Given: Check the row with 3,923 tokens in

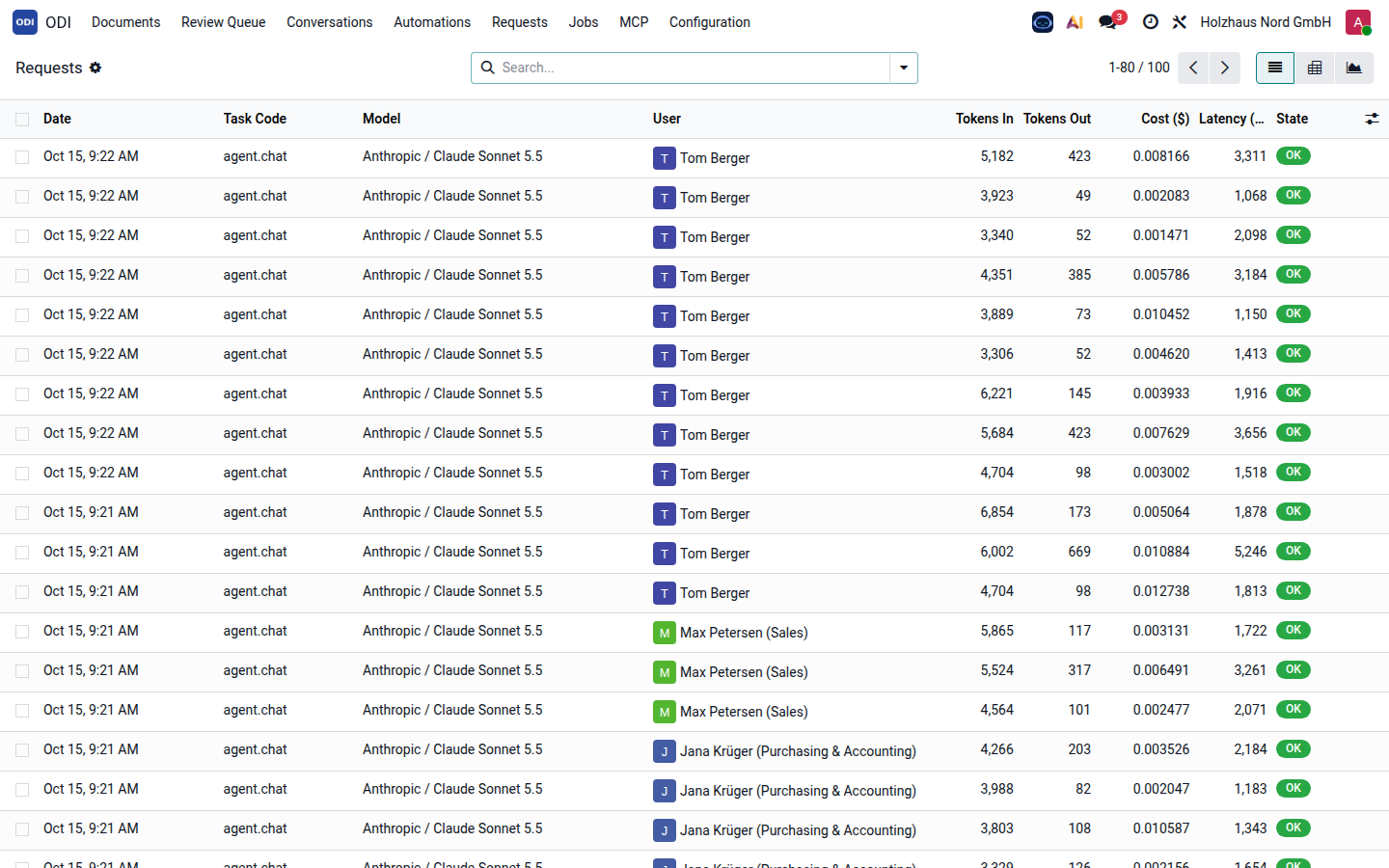Looking at the screenshot, I should pyautogui.click(x=22, y=197).
